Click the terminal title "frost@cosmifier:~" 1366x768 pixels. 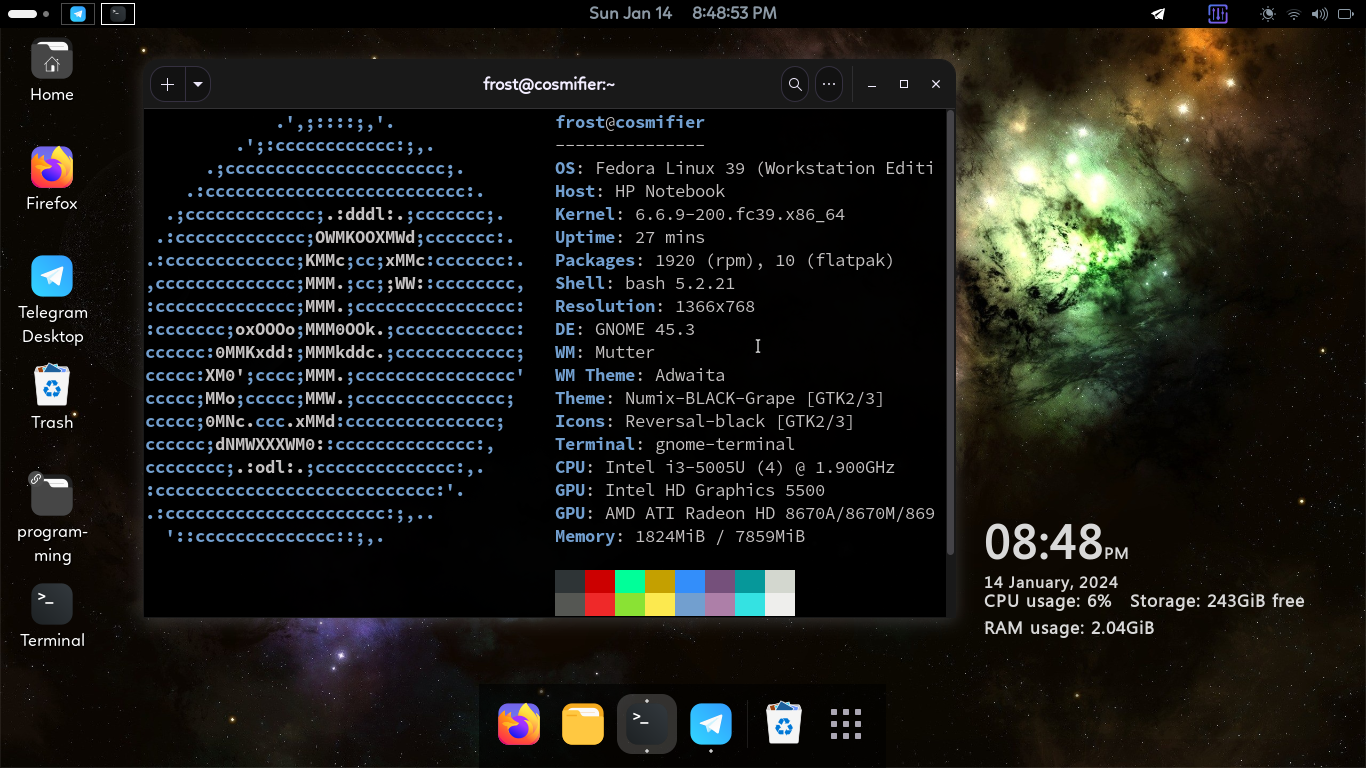point(549,85)
